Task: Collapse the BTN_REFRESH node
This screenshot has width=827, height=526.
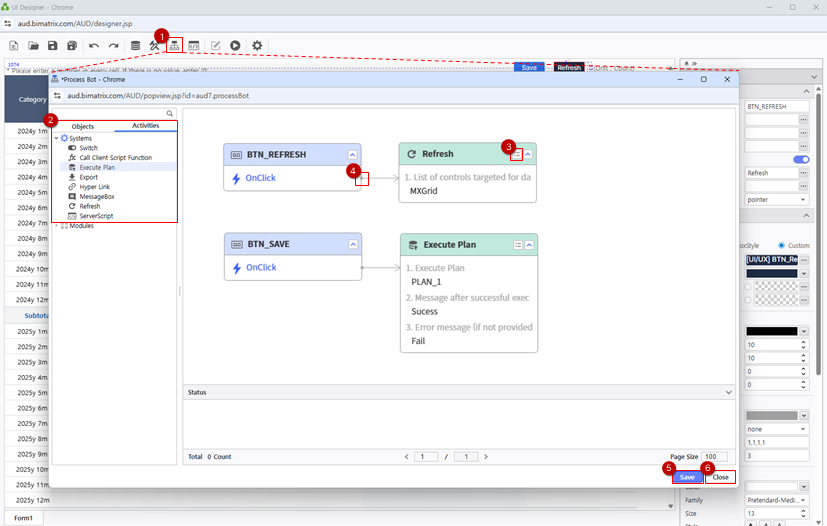Action: [x=353, y=155]
